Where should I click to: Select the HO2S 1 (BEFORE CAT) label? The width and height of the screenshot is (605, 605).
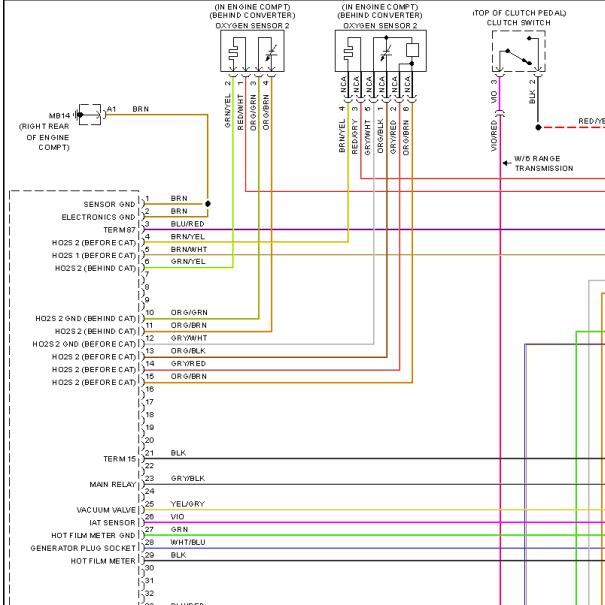pos(94,255)
